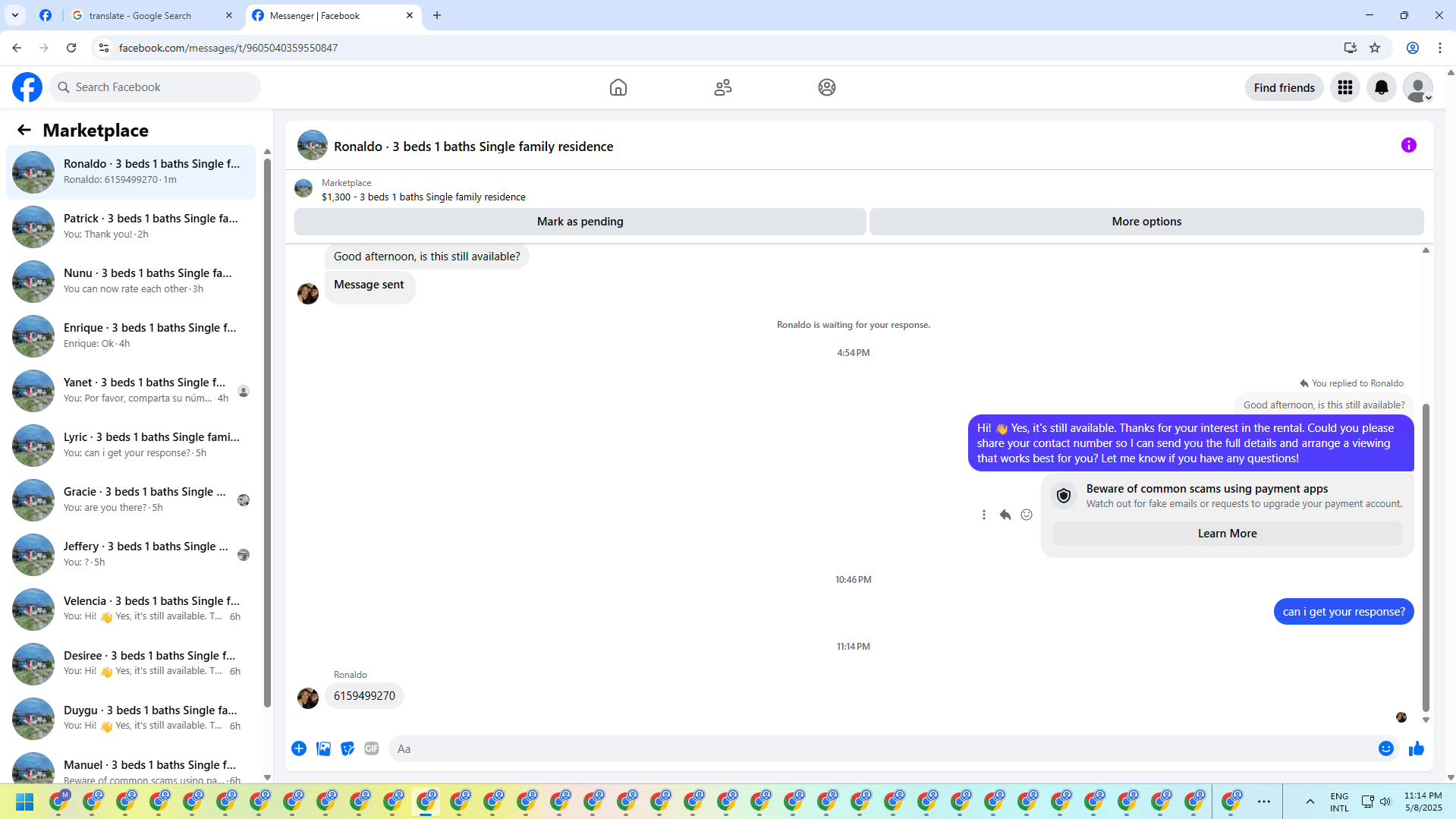Focus the Search Facebook field

point(156,87)
